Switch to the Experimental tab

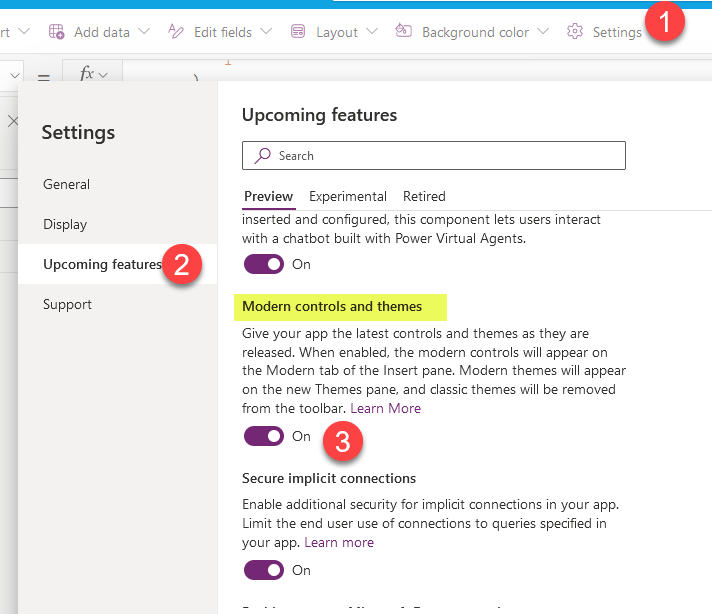click(347, 196)
